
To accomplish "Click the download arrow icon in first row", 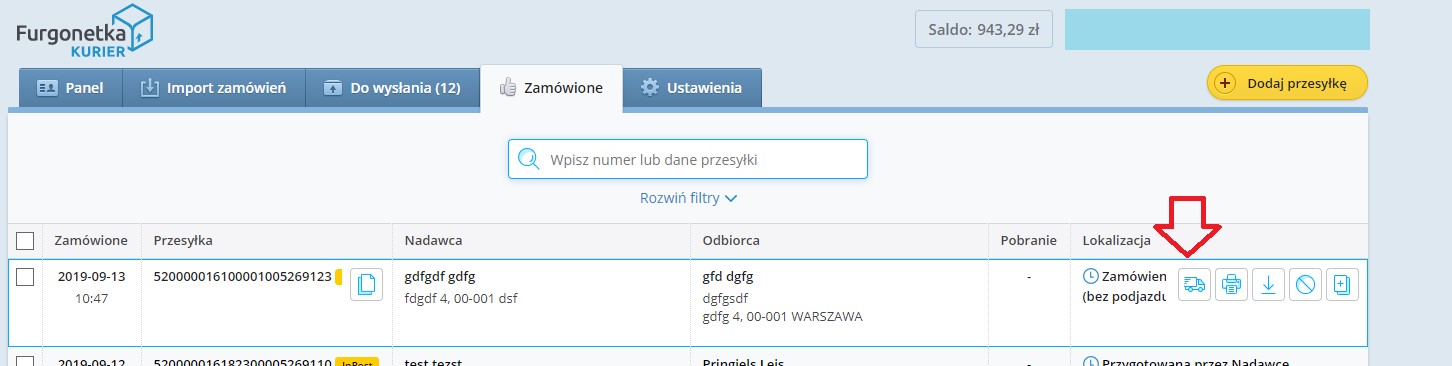I will (1268, 285).
